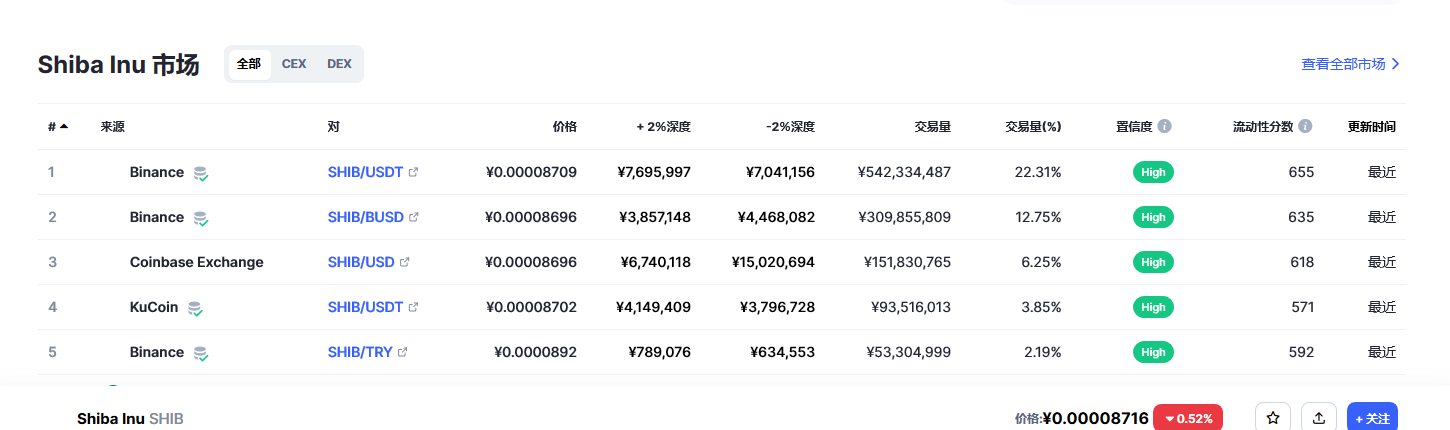Click liquidity score 571
The image size is (1450, 430).
1303,307
